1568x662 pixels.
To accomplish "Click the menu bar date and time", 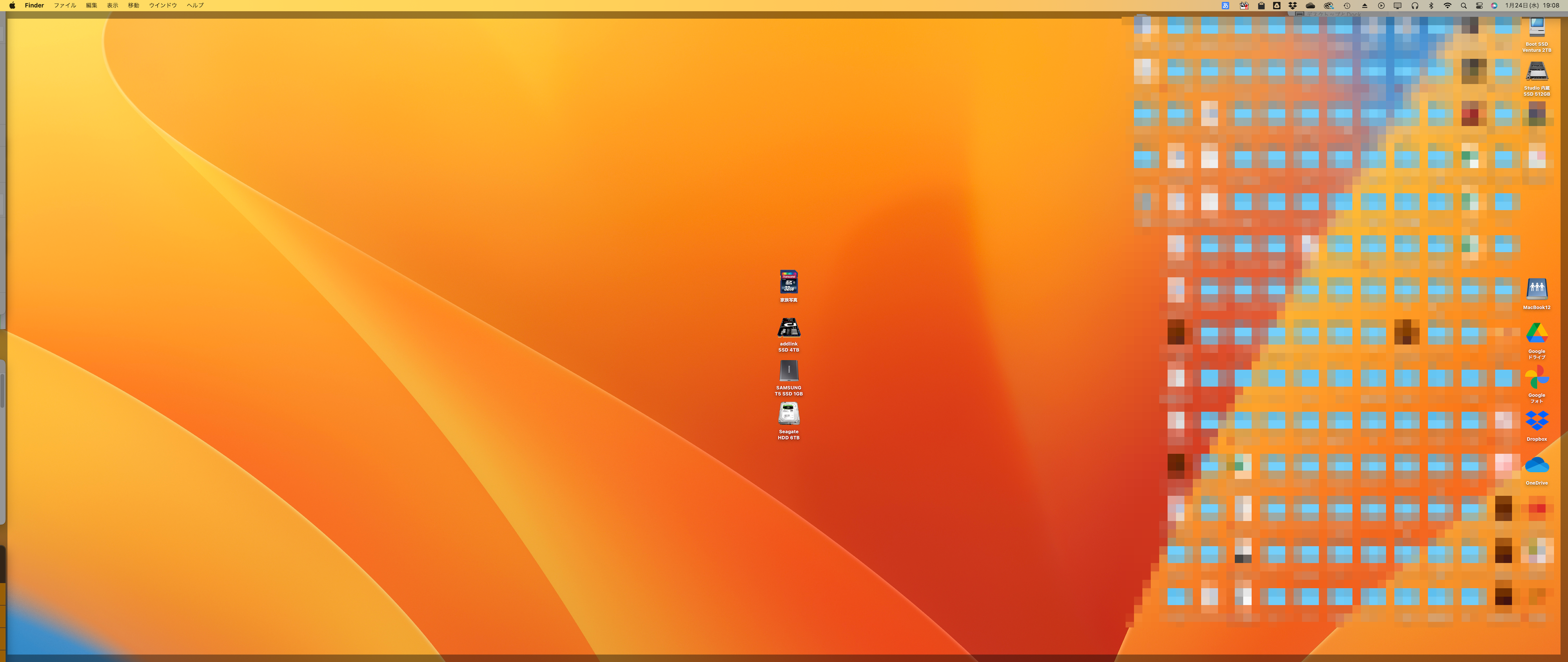I will [x=1532, y=6].
